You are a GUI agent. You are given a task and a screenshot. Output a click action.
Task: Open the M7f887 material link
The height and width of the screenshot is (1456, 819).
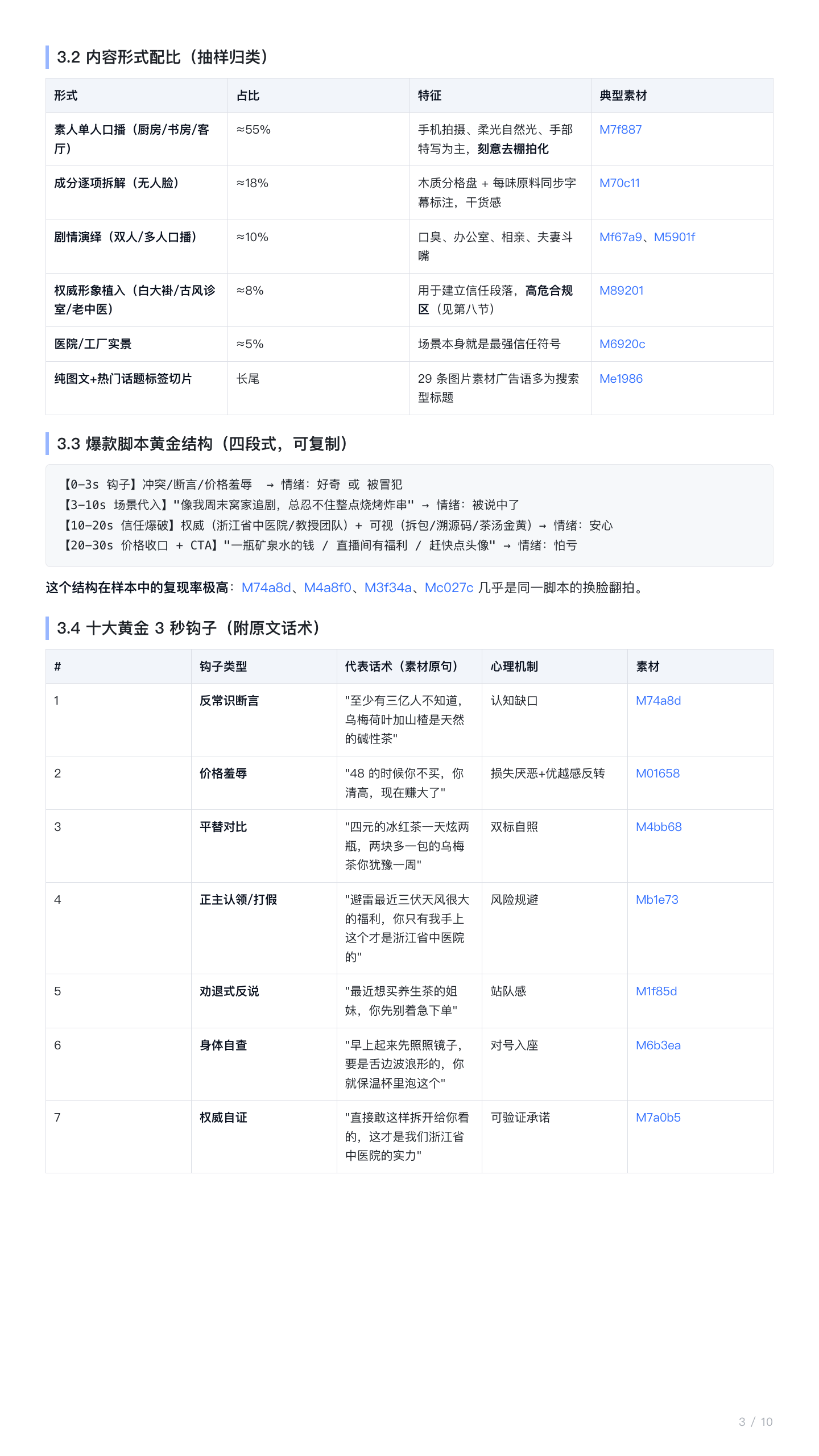pyautogui.click(x=621, y=130)
